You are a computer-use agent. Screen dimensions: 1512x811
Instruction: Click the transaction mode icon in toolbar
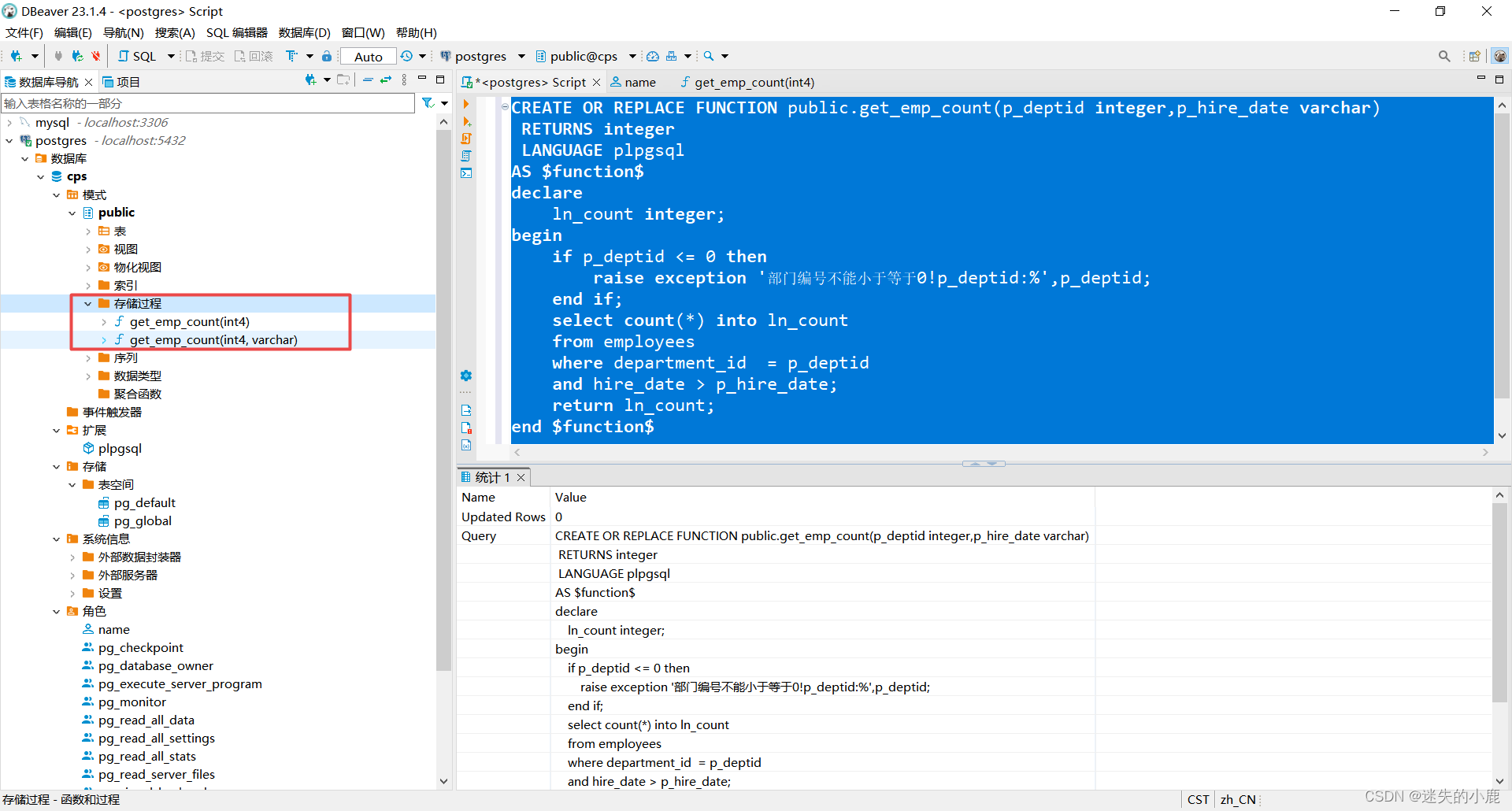click(292, 56)
